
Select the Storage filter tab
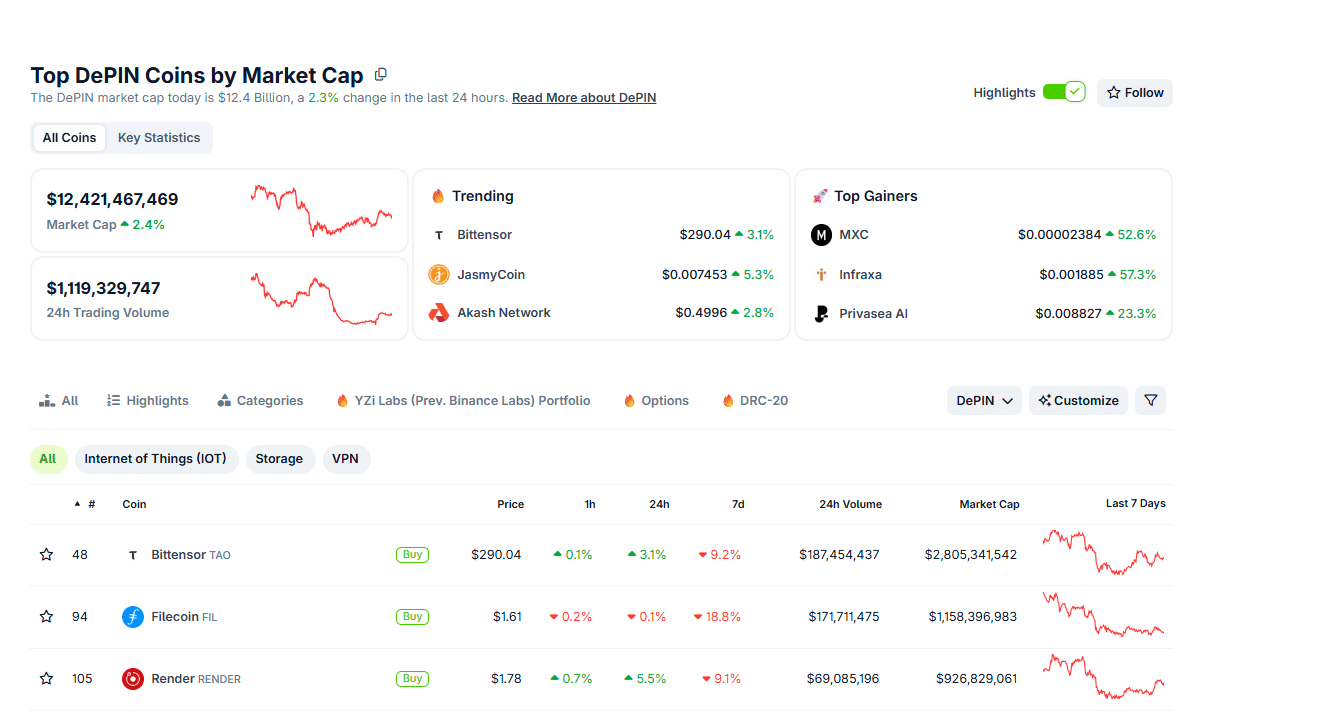coord(280,458)
